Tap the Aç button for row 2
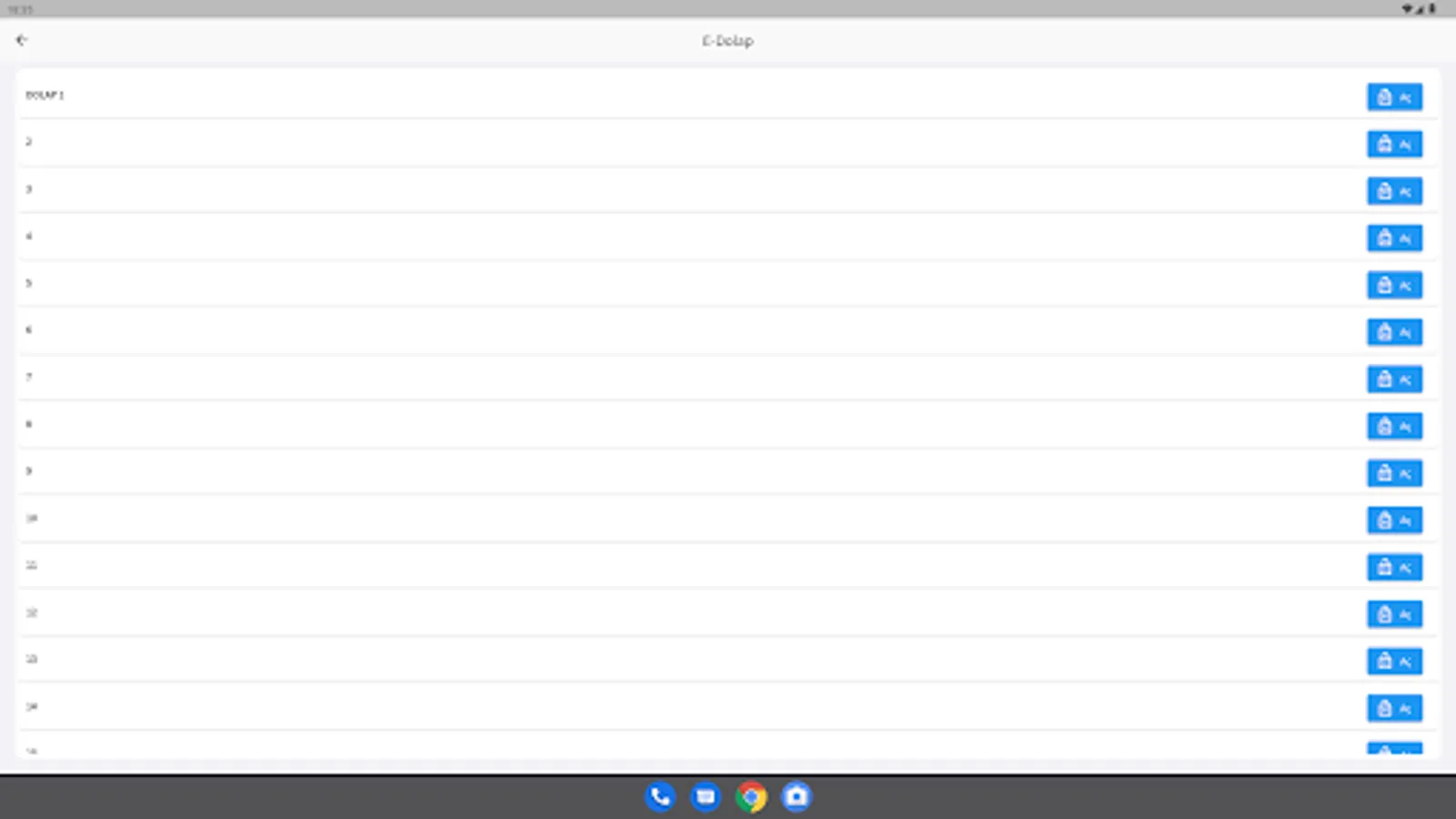Screen dimensions: 1456x819 (1394, 144)
